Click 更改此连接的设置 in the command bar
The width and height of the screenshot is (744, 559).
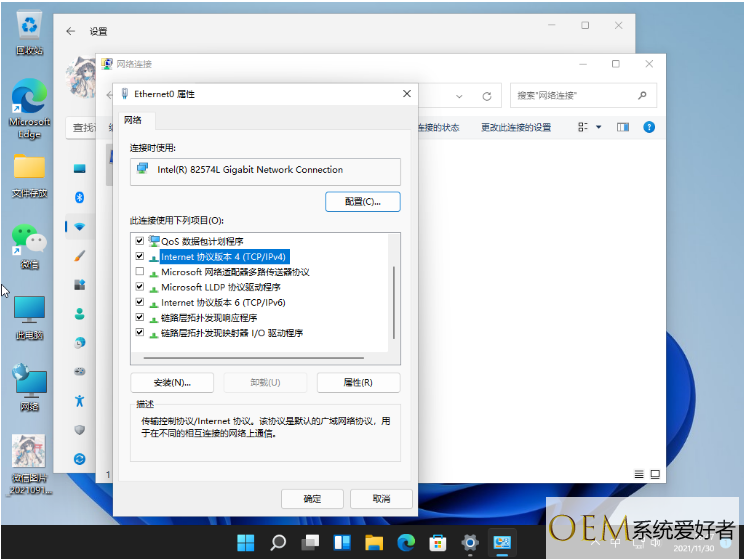(x=515, y=127)
